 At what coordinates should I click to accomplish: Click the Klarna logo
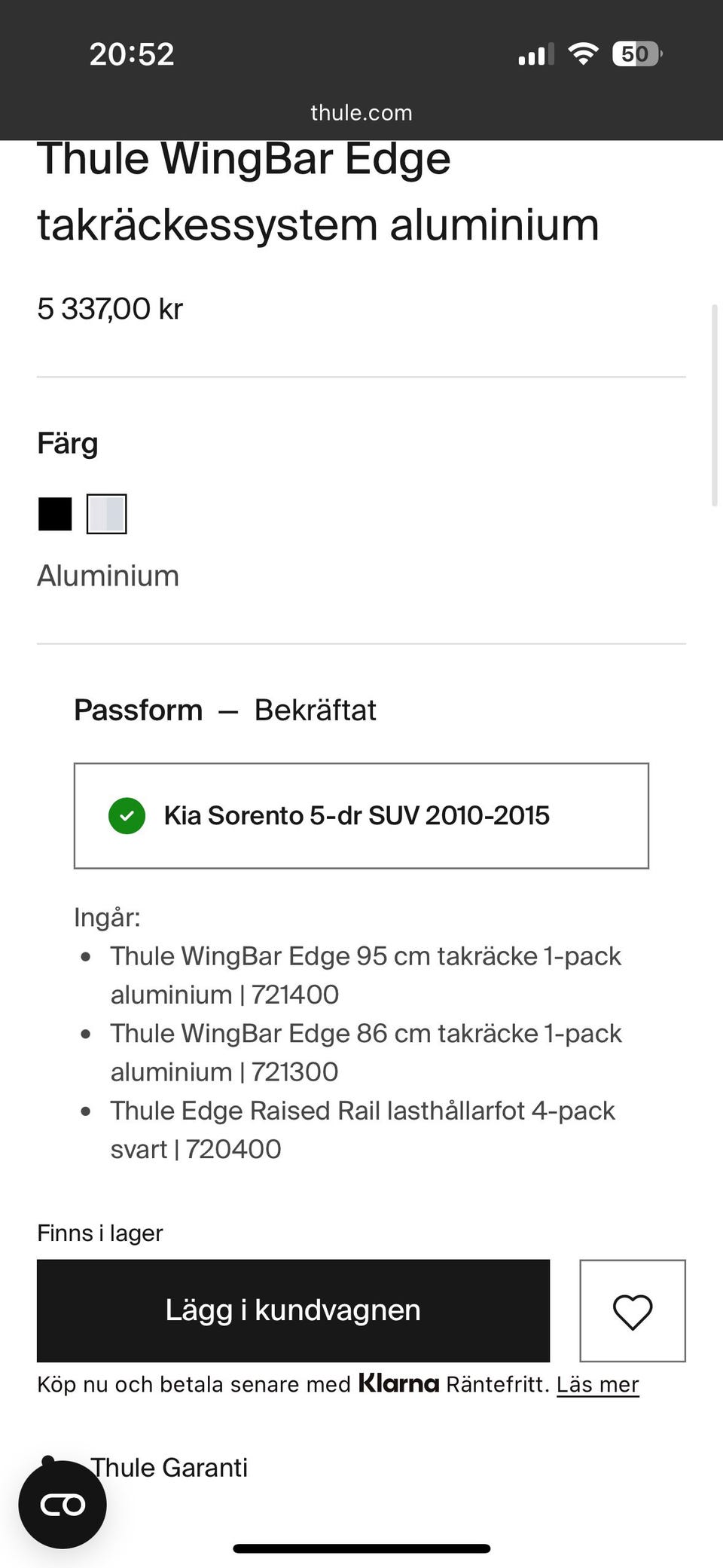(x=400, y=1384)
